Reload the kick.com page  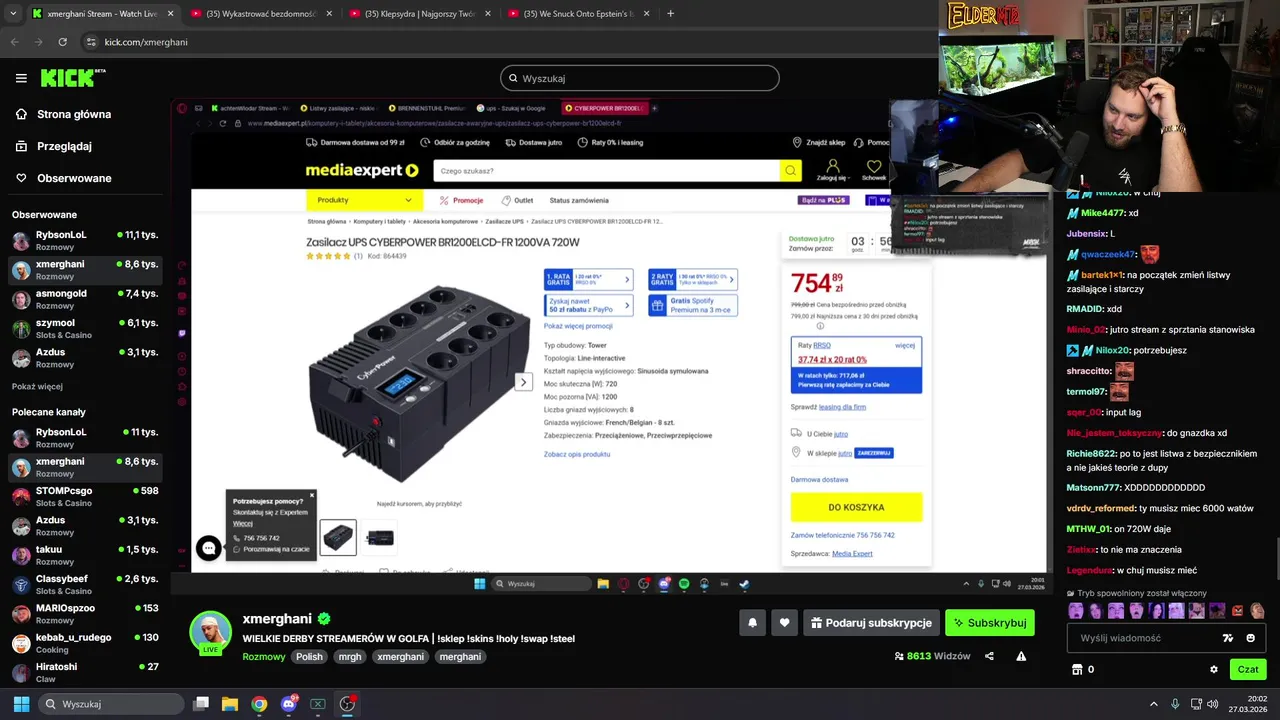62,42
